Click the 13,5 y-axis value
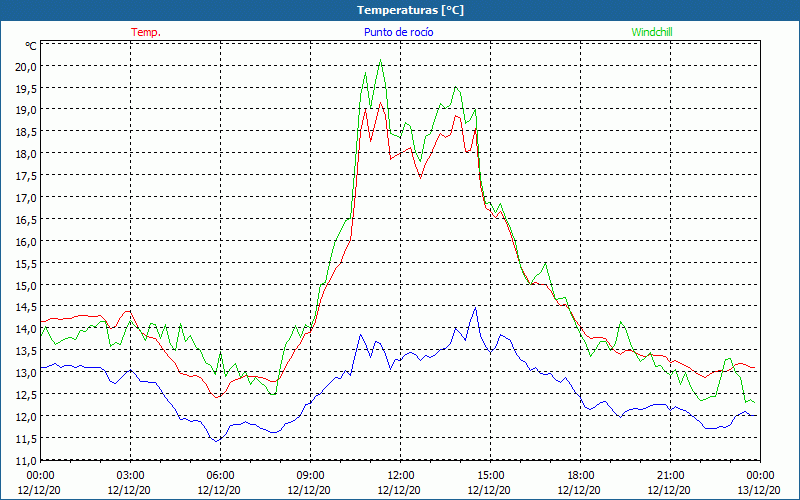Viewport: 800px width, 500px height. coord(27,351)
